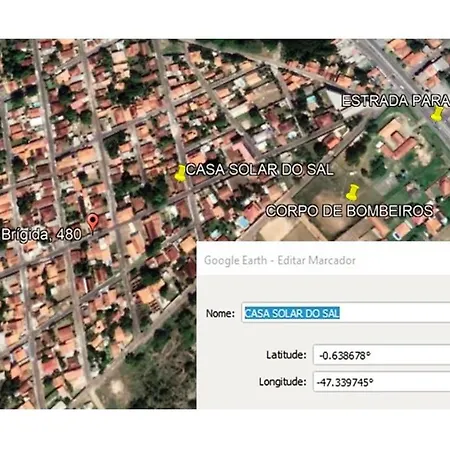Click the Brígida, 480 address label
The height and width of the screenshot is (450, 450).
41,234
